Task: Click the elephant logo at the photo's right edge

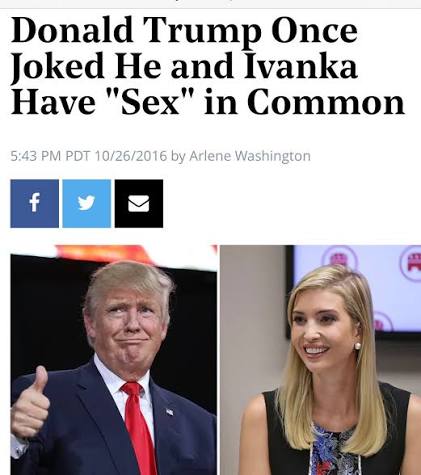Action: pos(411,263)
